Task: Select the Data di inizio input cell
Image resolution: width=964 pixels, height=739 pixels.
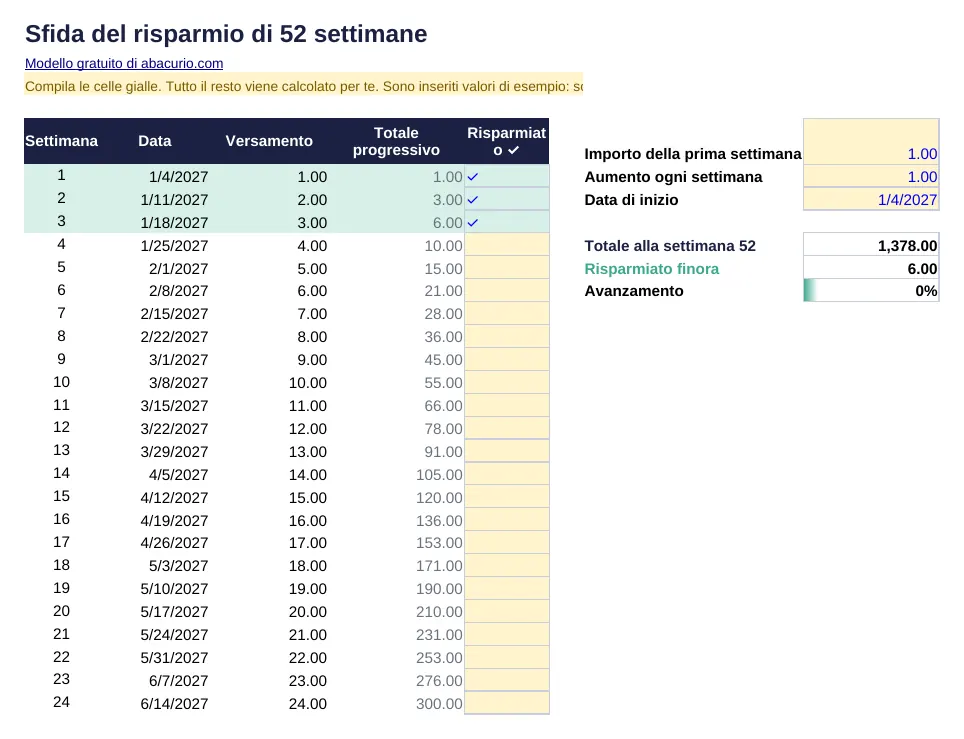Action: pyautogui.click(x=871, y=199)
